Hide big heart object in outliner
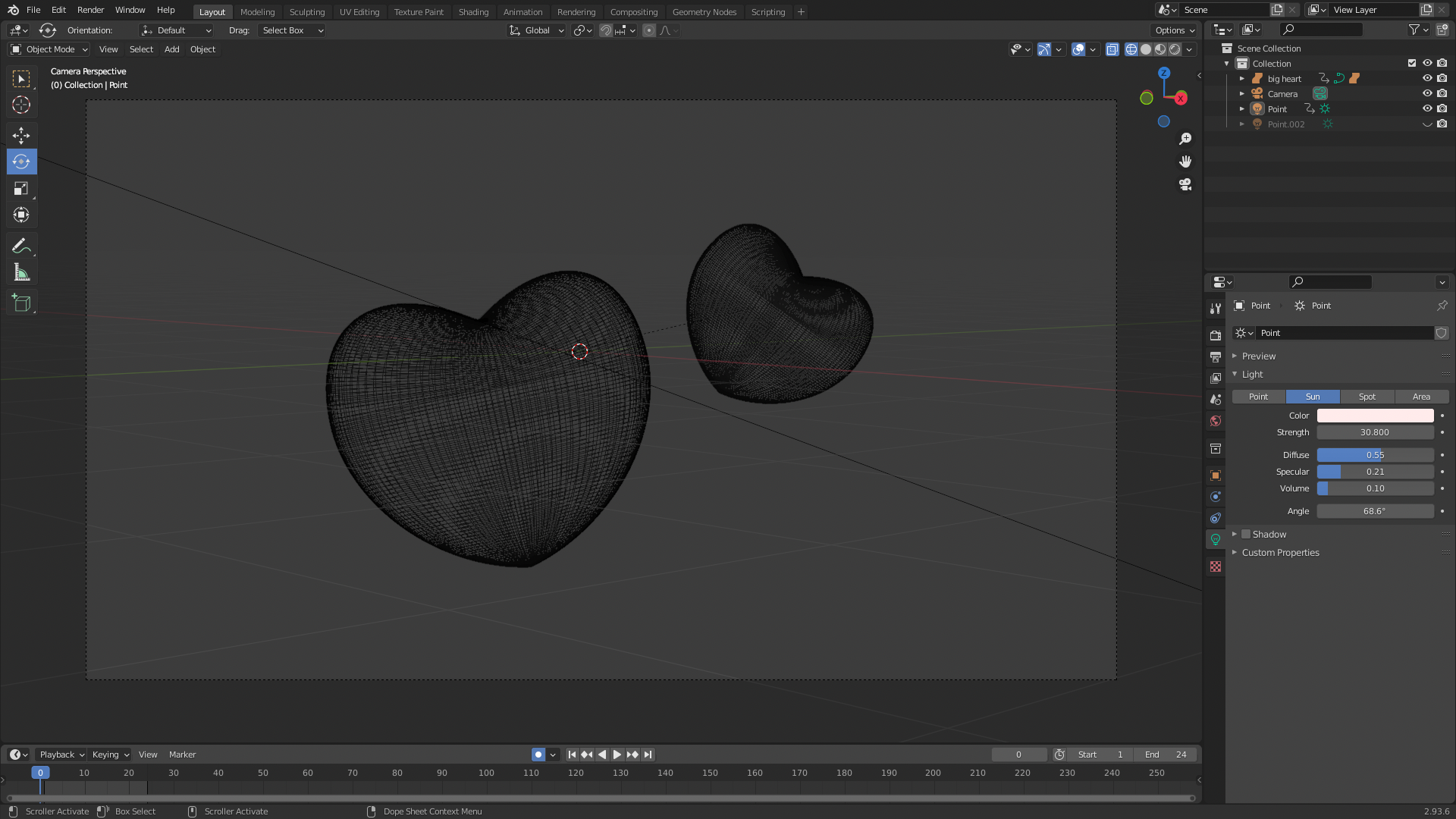The height and width of the screenshot is (819, 1456). point(1426,79)
